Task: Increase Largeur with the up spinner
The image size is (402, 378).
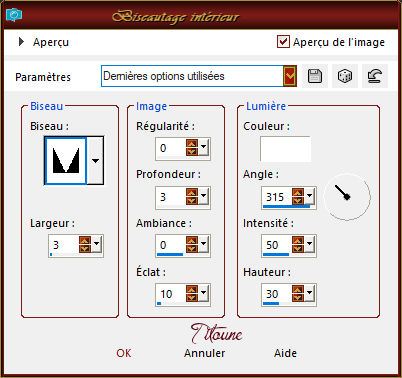Action: 85,241
